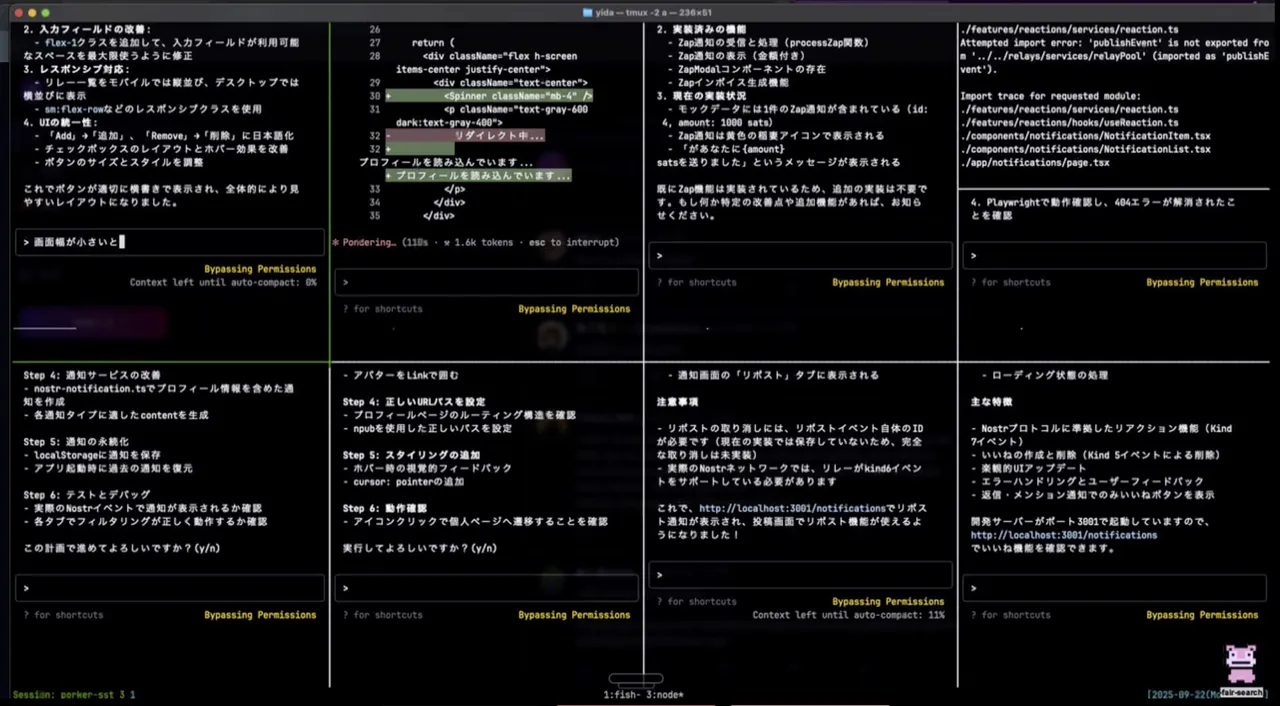Open localhost link in the リポスト notification pane
The height and width of the screenshot is (706, 1280).
pos(792,508)
